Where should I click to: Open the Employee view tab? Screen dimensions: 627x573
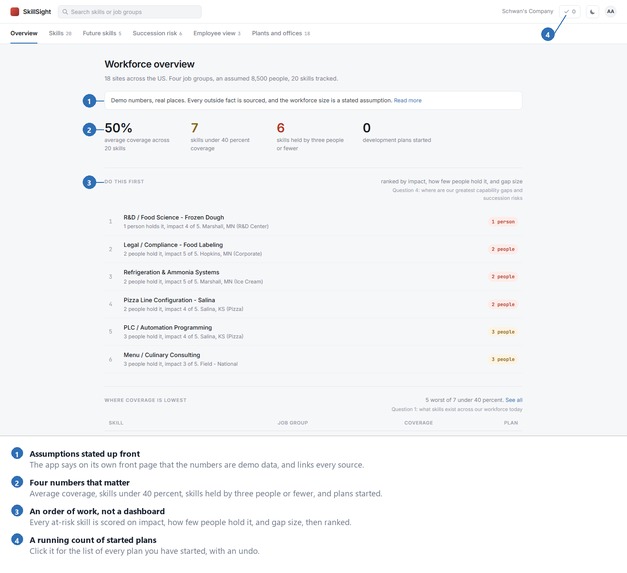(217, 33)
